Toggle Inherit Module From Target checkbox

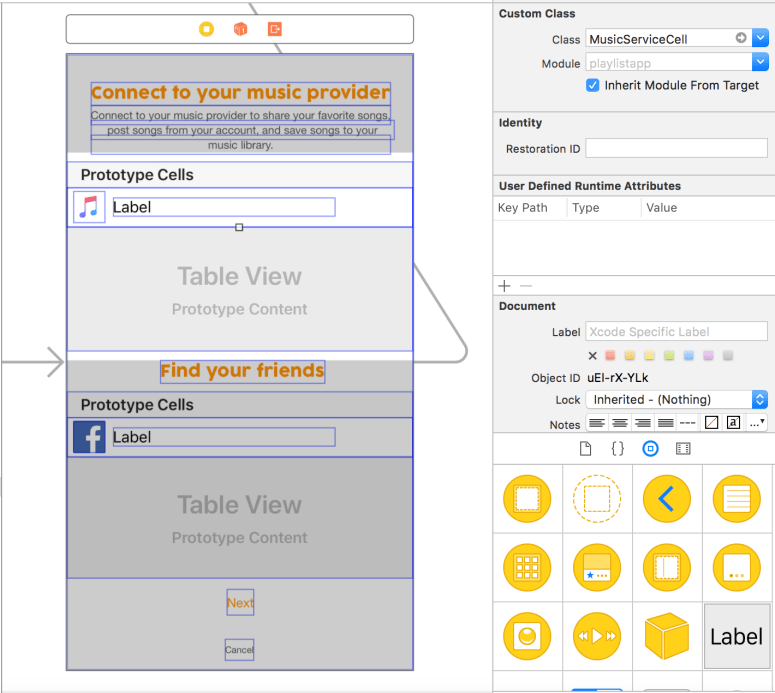[x=593, y=86]
